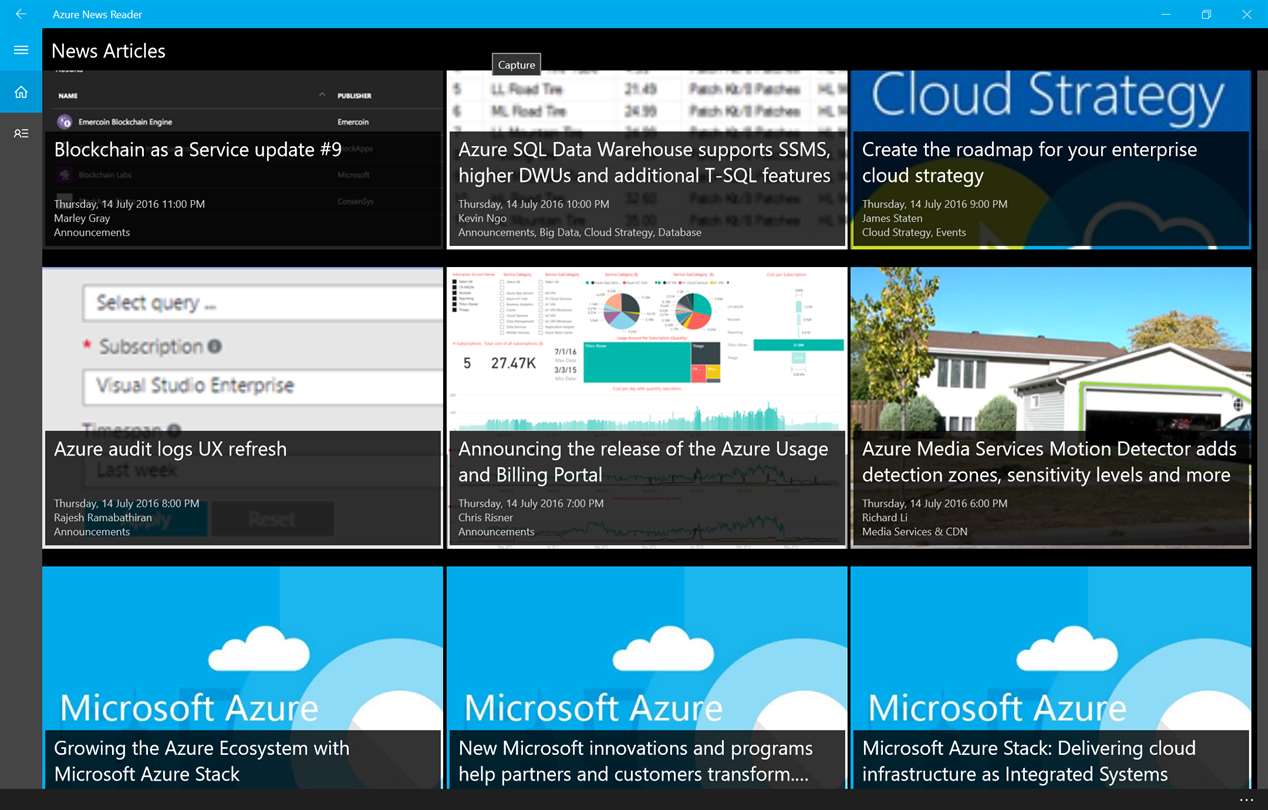1268x810 pixels.
Task: Click author name Richard Li
Action: coord(886,518)
